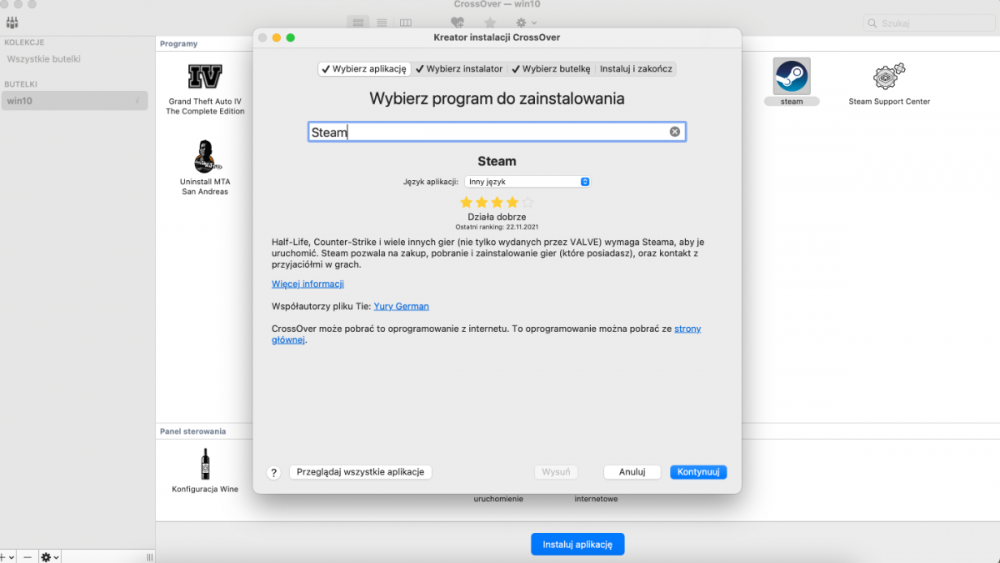Click the help question mark button
This screenshot has height=563, width=1000.
(274, 472)
